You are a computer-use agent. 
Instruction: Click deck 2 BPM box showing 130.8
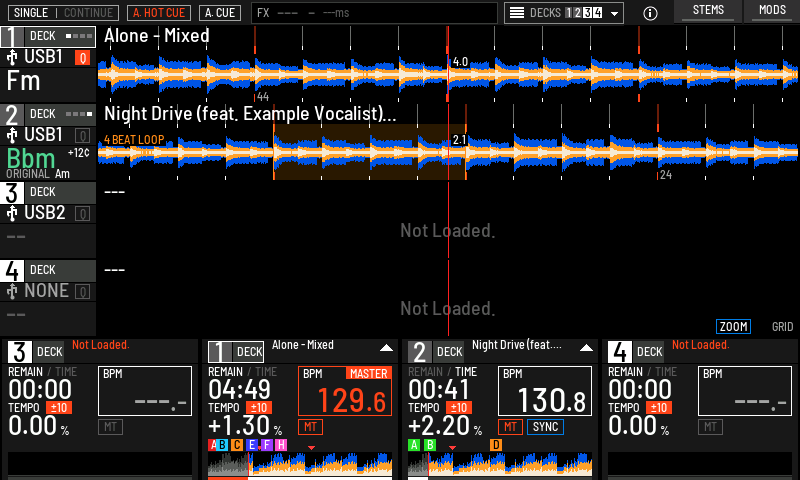pyautogui.click(x=545, y=391)
